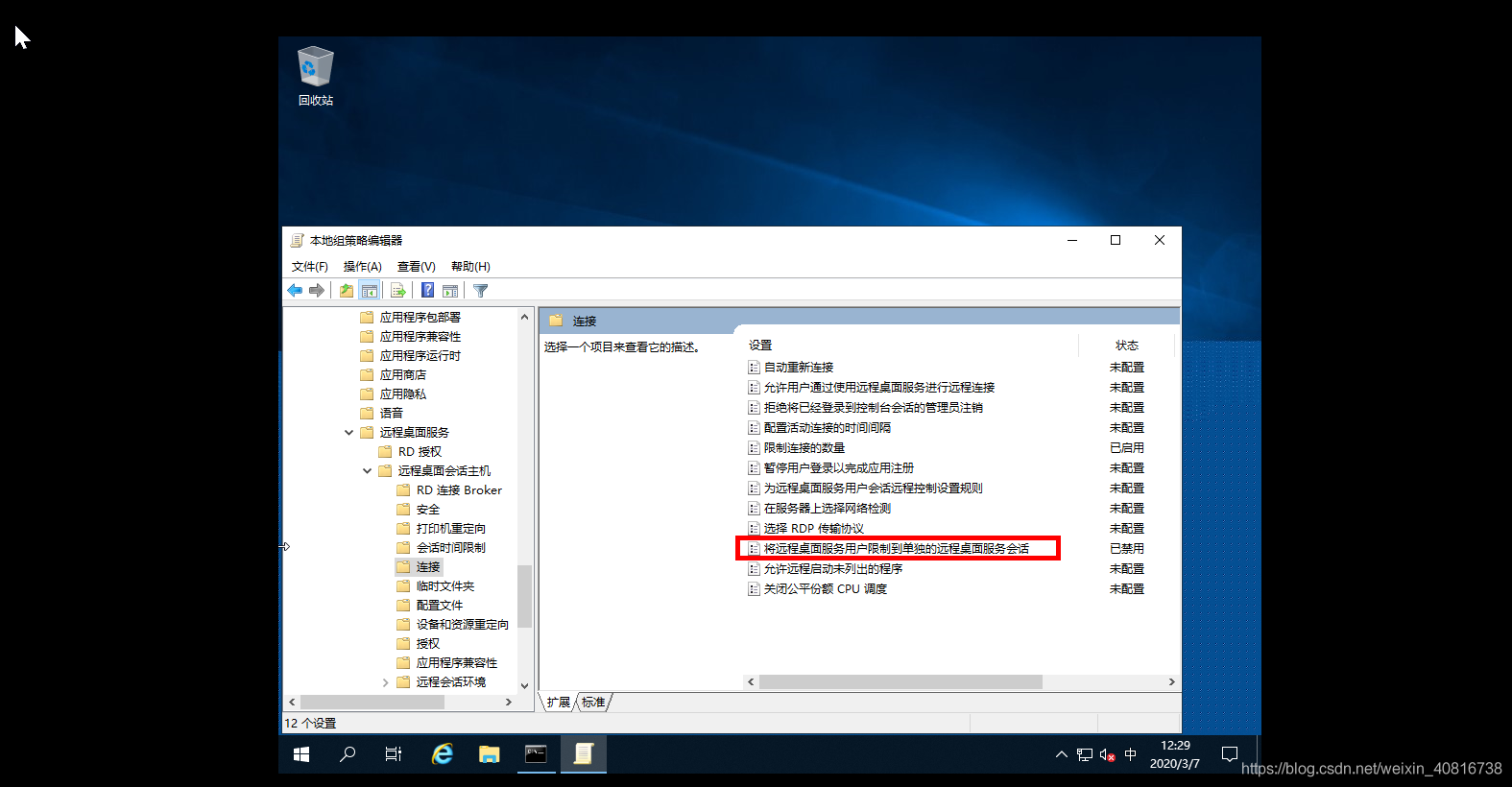Click the Filter funnel icon
Image resolution: width=1512 pixels, height=787 pixels.
point(481,291)
